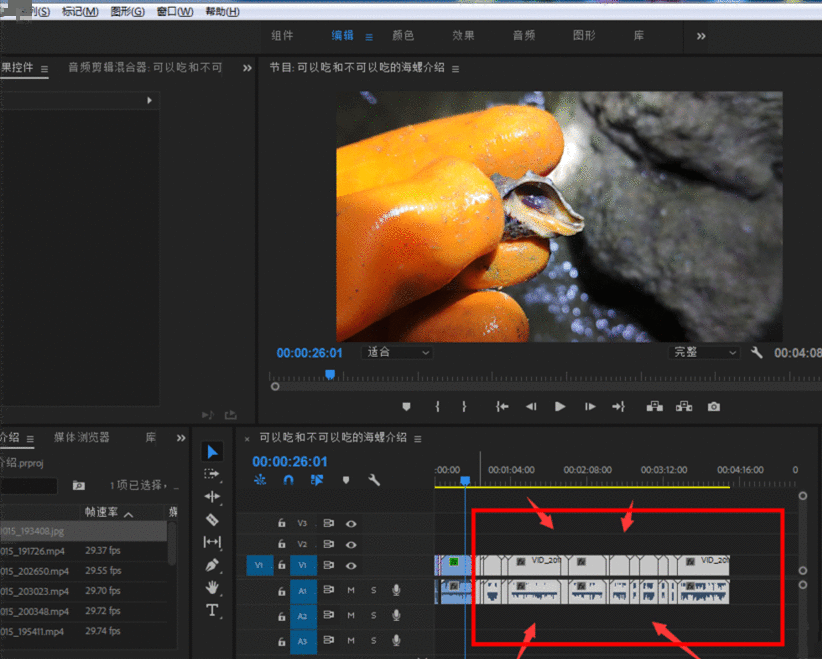Open the 适合 zoom level dropdown

click(397, 353)
